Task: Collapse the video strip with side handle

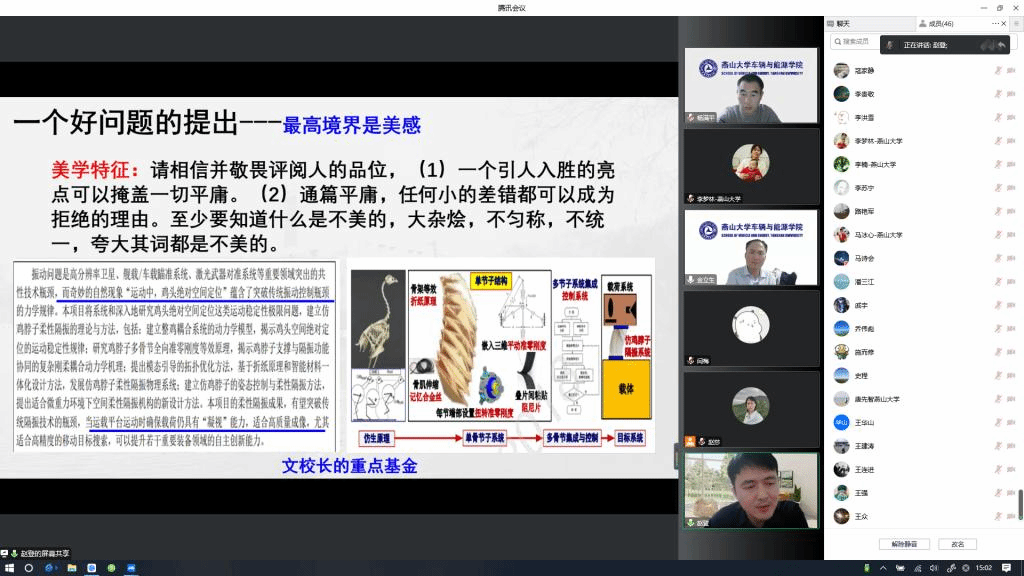Action: 679,457
